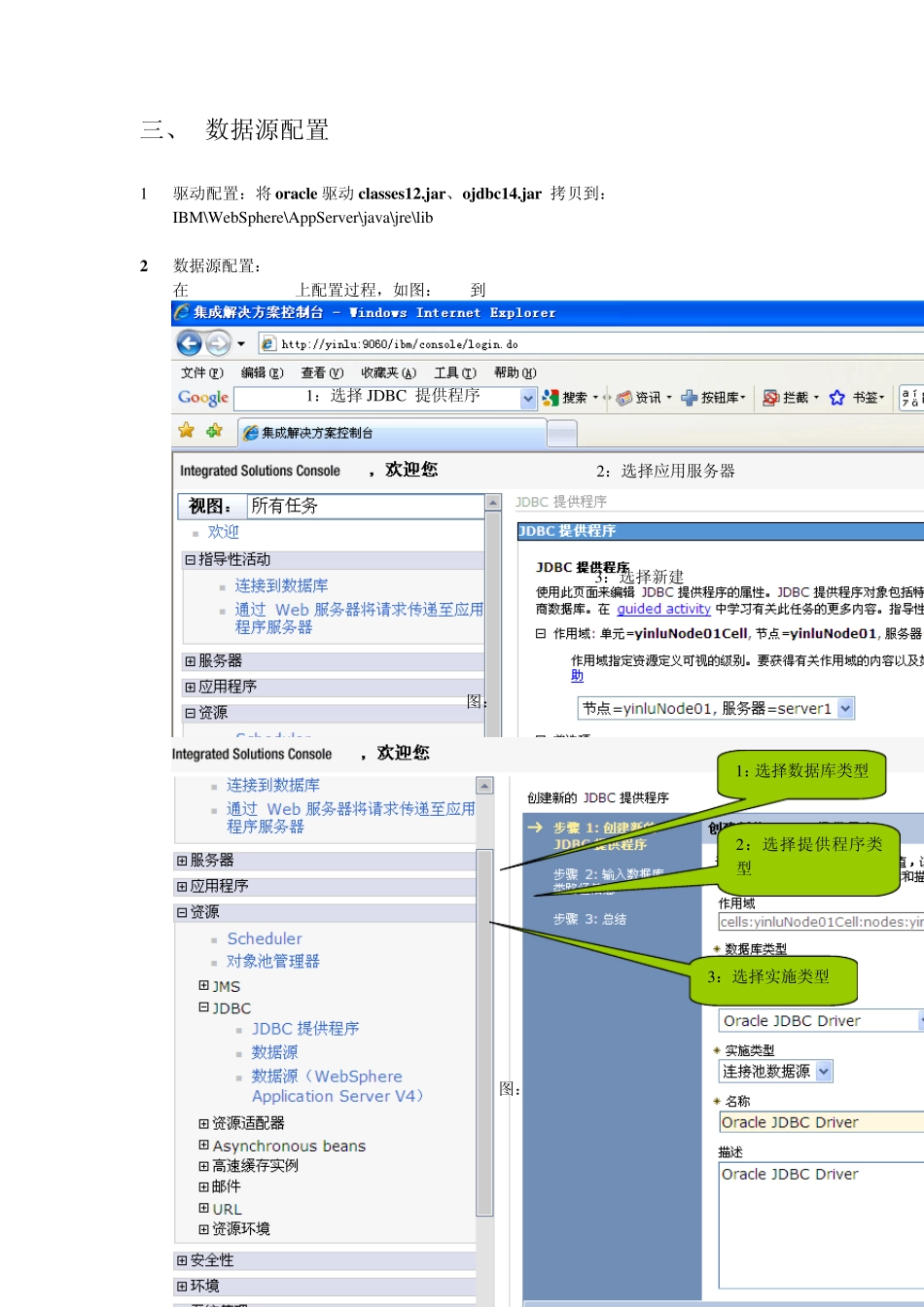Click the yellow Favorites star icon
The height and width of the screenshot is (1307, 924).
click(x=186, y=431)
